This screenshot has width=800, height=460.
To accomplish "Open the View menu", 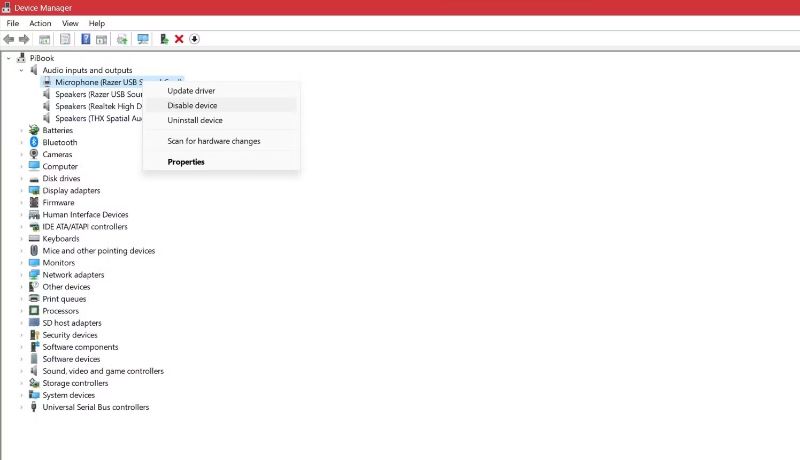I will 70,23.
